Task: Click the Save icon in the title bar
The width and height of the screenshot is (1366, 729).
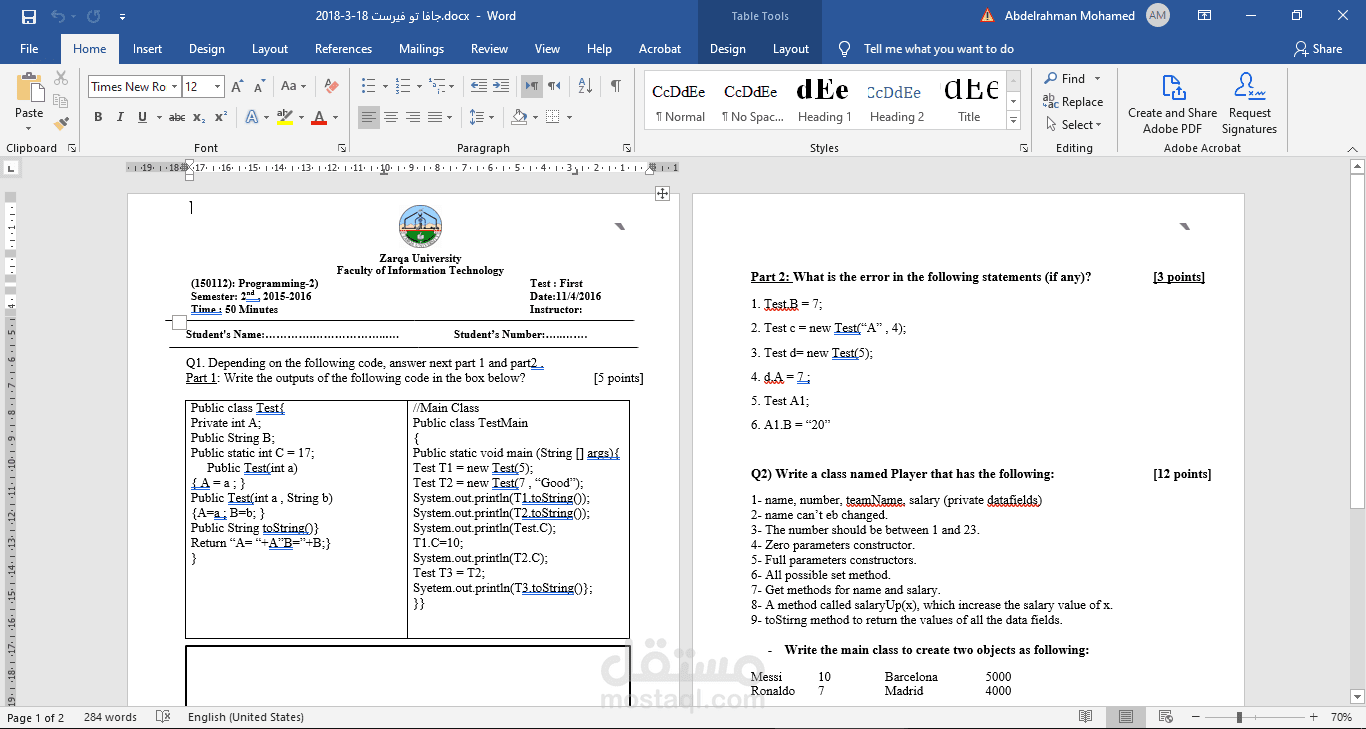Action: [29, 16]
